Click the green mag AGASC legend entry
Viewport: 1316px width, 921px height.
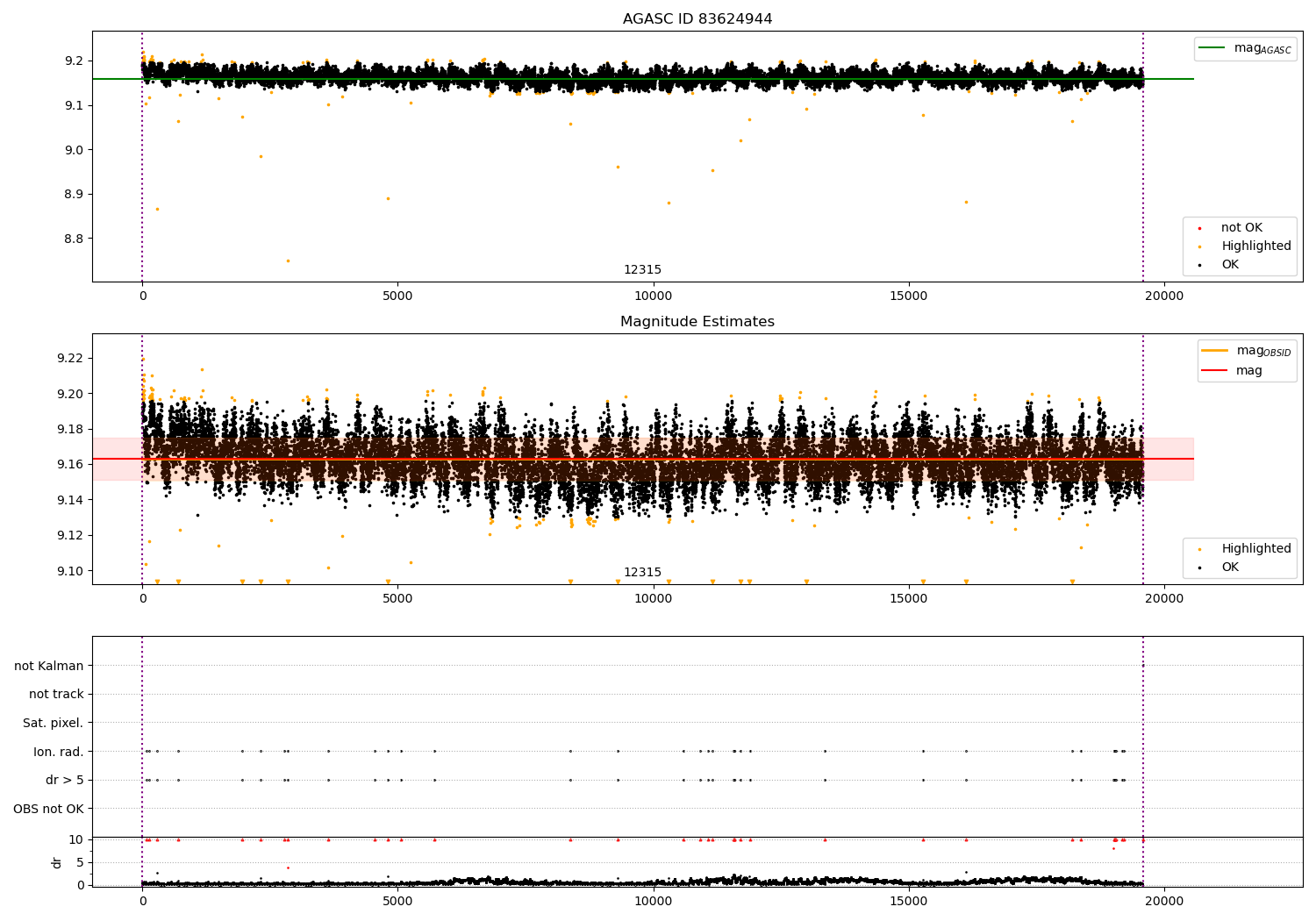(1246, 48)
